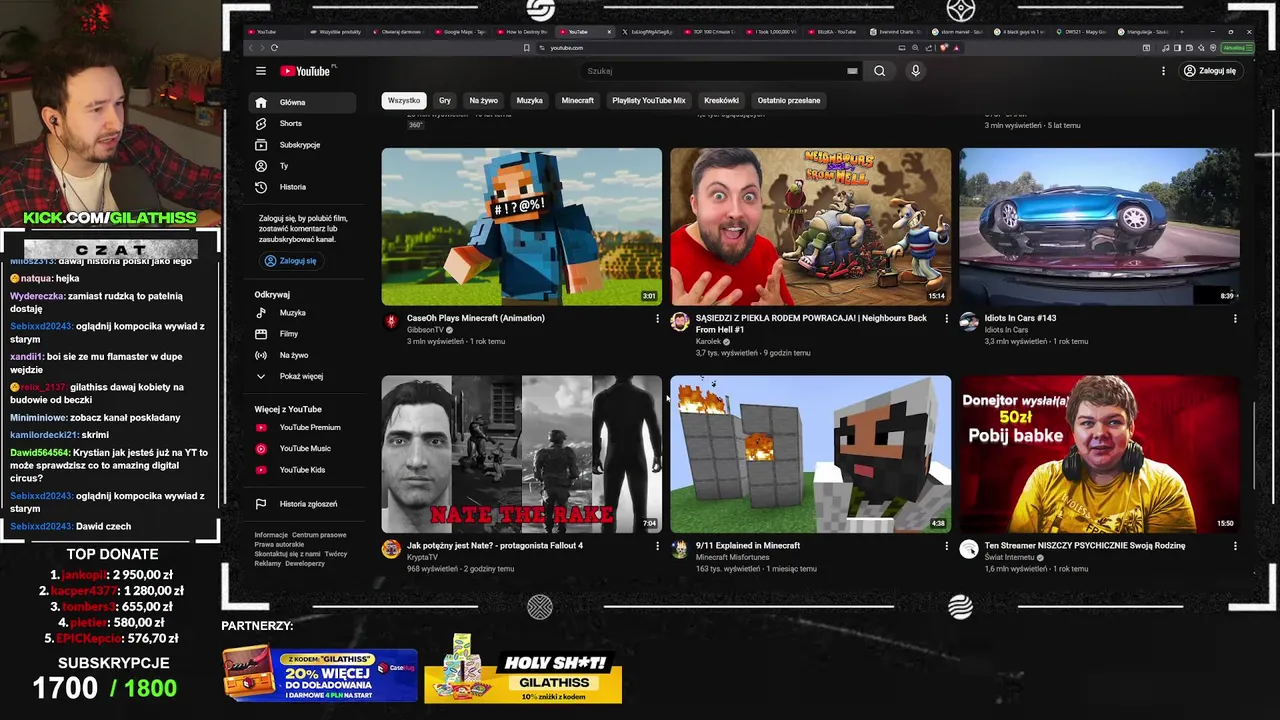The height and width of the screenshot is (720, 1280).
Task: Open the Ty section in the sidebar
Action: (x=302, y=166)
